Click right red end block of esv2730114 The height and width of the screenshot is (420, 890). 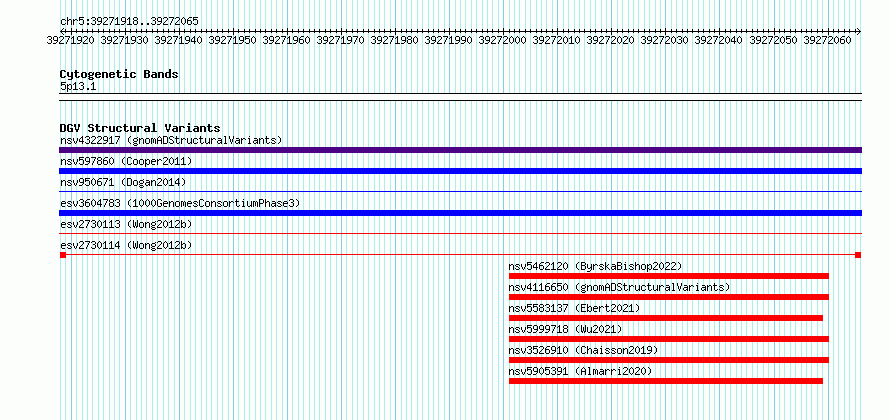pyautogui.click(x=858, y=255)
